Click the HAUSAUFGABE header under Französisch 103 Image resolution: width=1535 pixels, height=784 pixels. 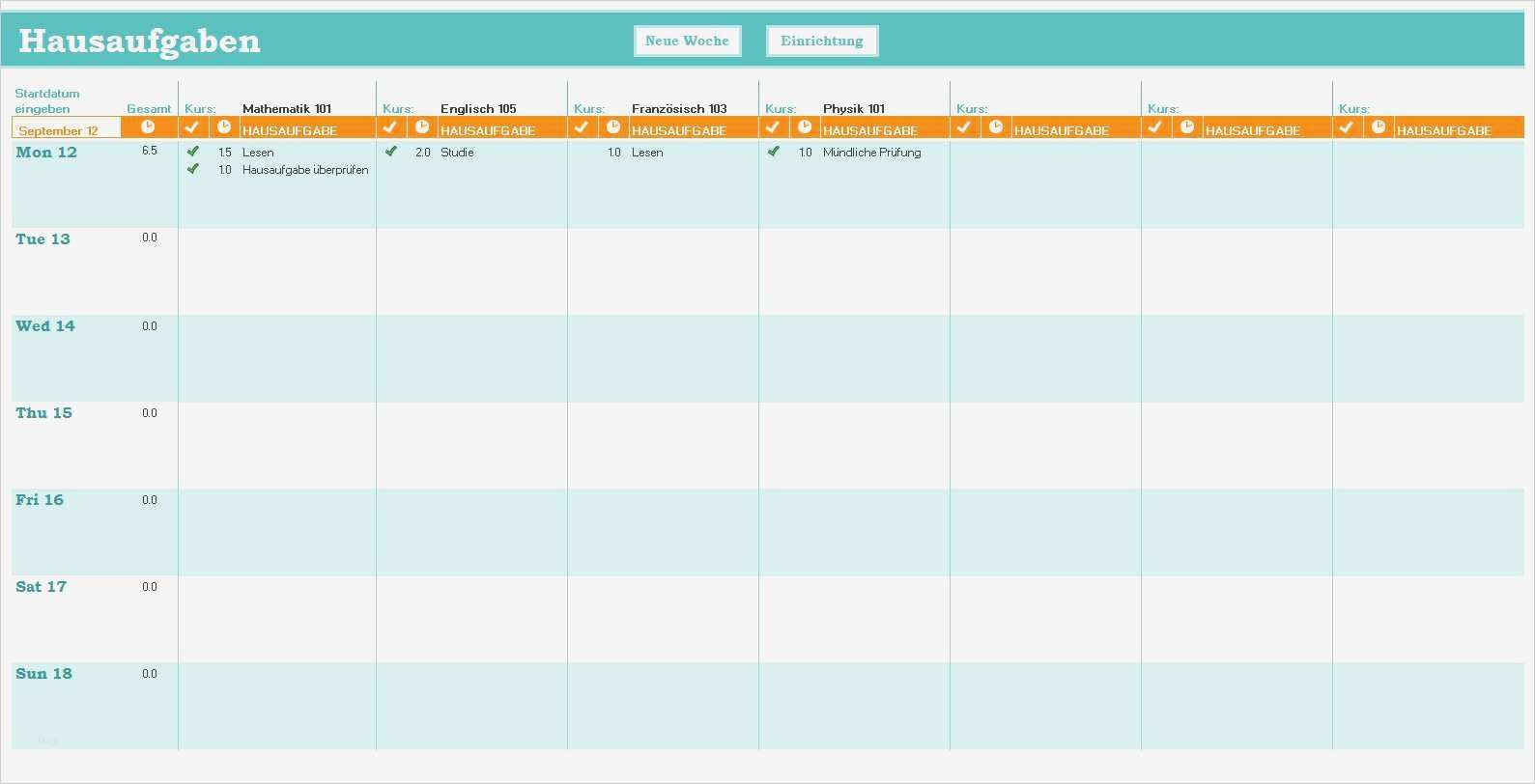coord(679,130)
